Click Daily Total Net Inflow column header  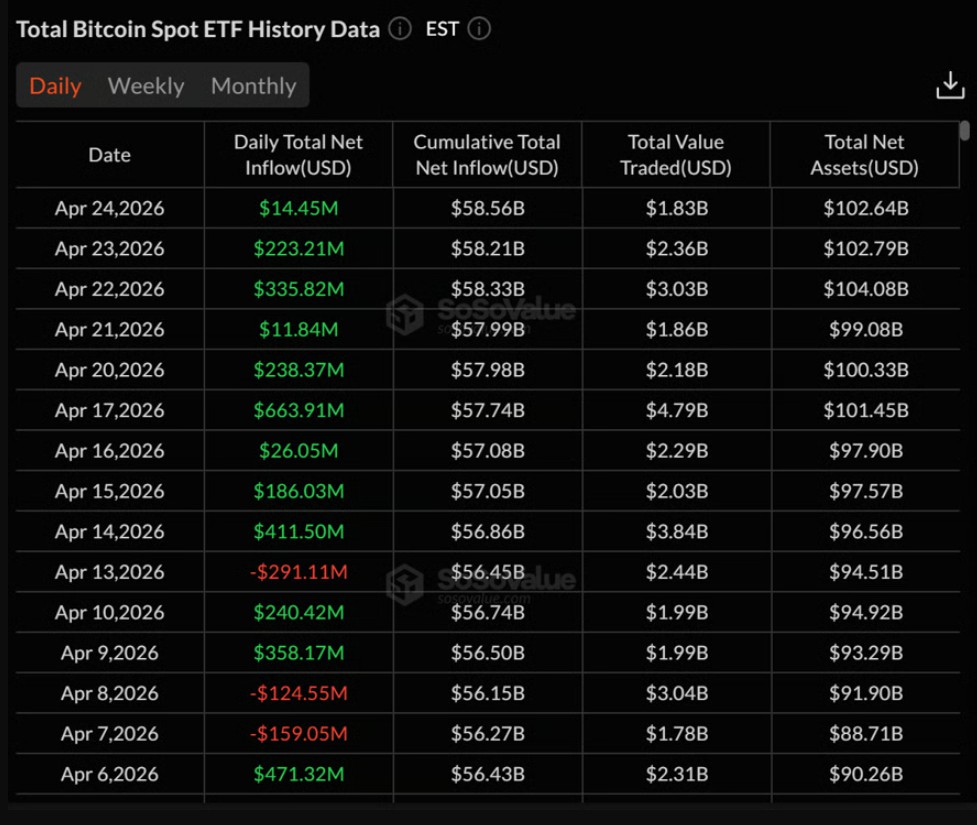click(298, 155)
